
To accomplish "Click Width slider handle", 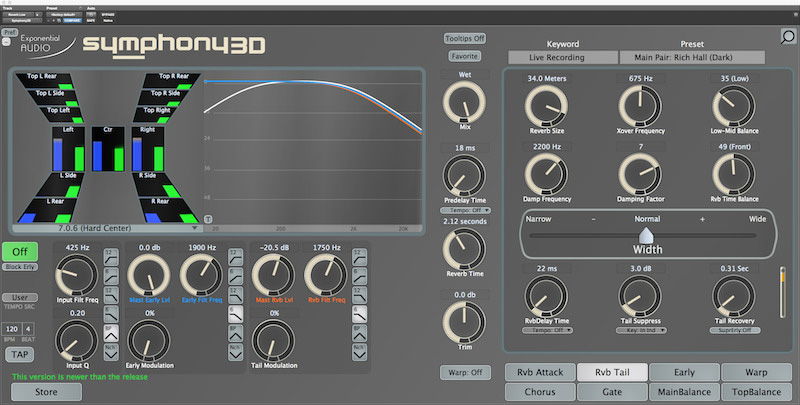I will [x=646, y=236].
